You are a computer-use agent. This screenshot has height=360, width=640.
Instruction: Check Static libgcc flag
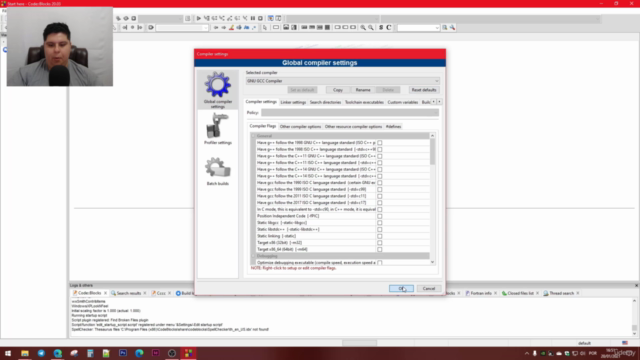380,223
